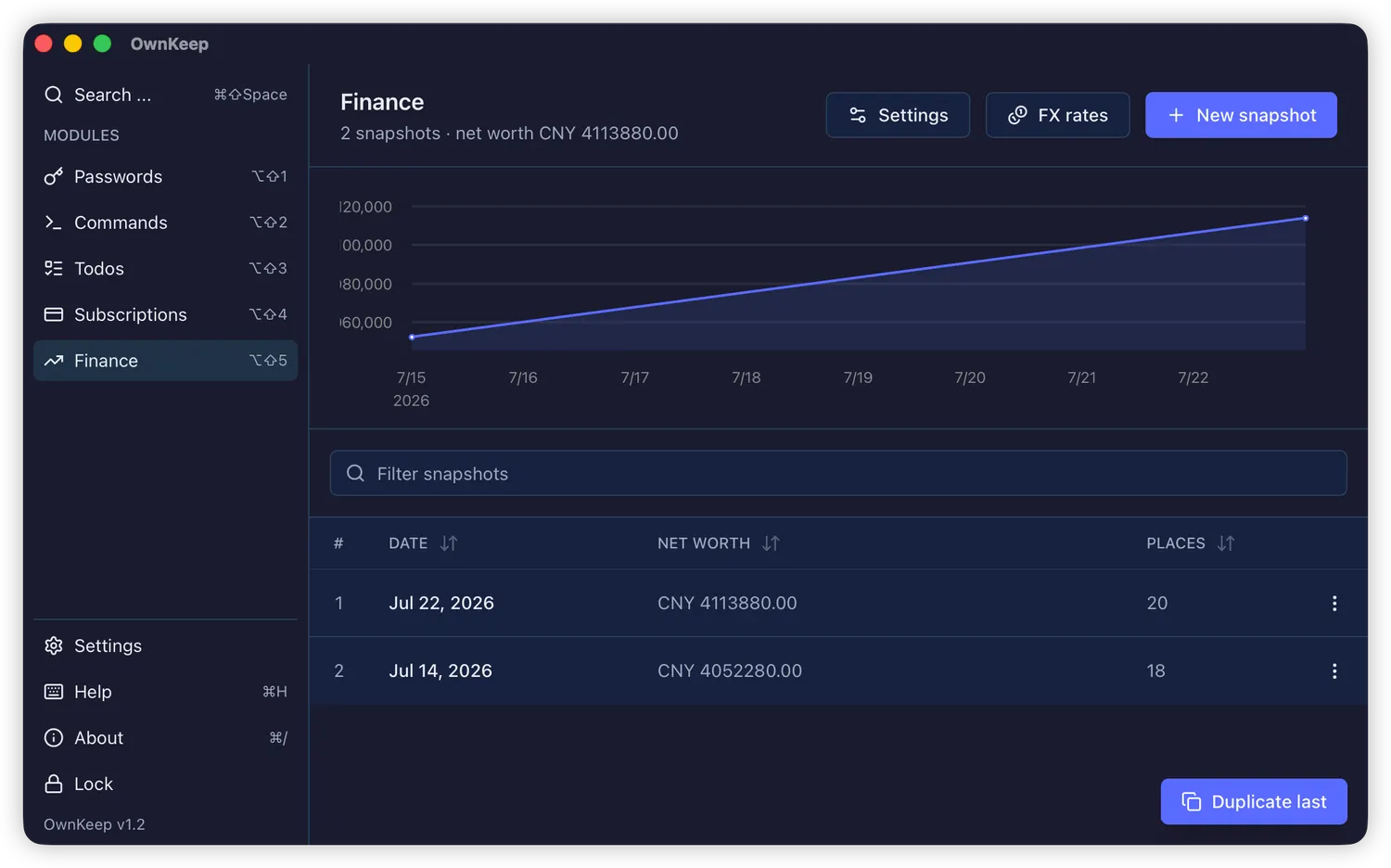The width and height of the screenshot is (1391, 868).
Task: Click the Filter snapshots magnifier icon
Action: click(x=355, y=473)
